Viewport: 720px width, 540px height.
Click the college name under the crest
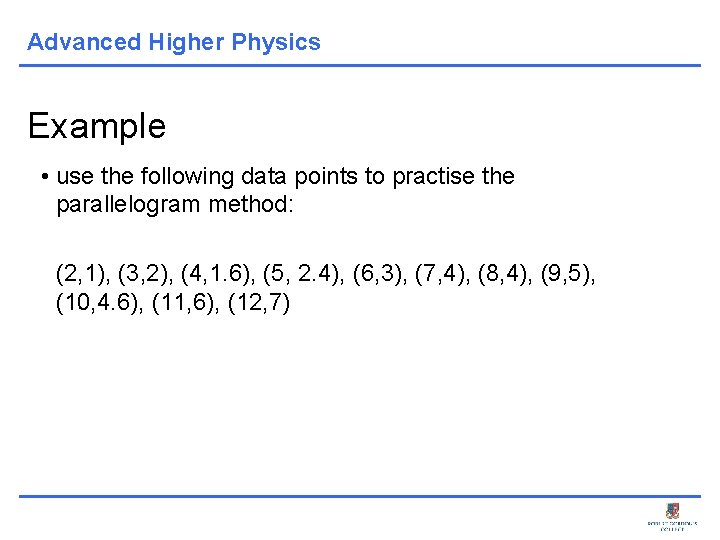673,526
